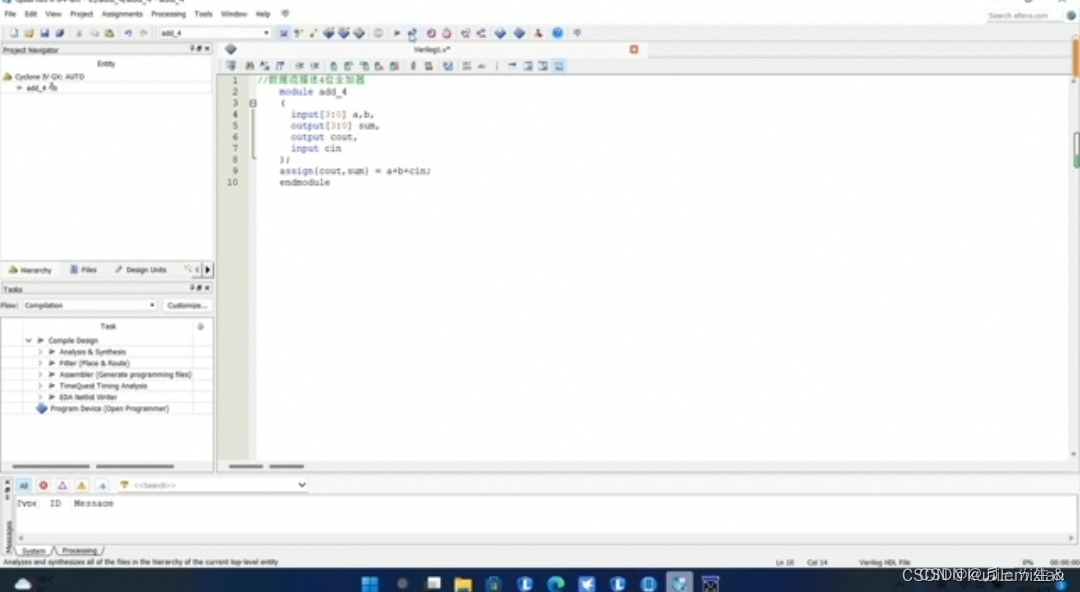The height and width of the screenshot is (592, 1080).
Task: Toggle the All messages filter
Action: [x=23, y=485]
